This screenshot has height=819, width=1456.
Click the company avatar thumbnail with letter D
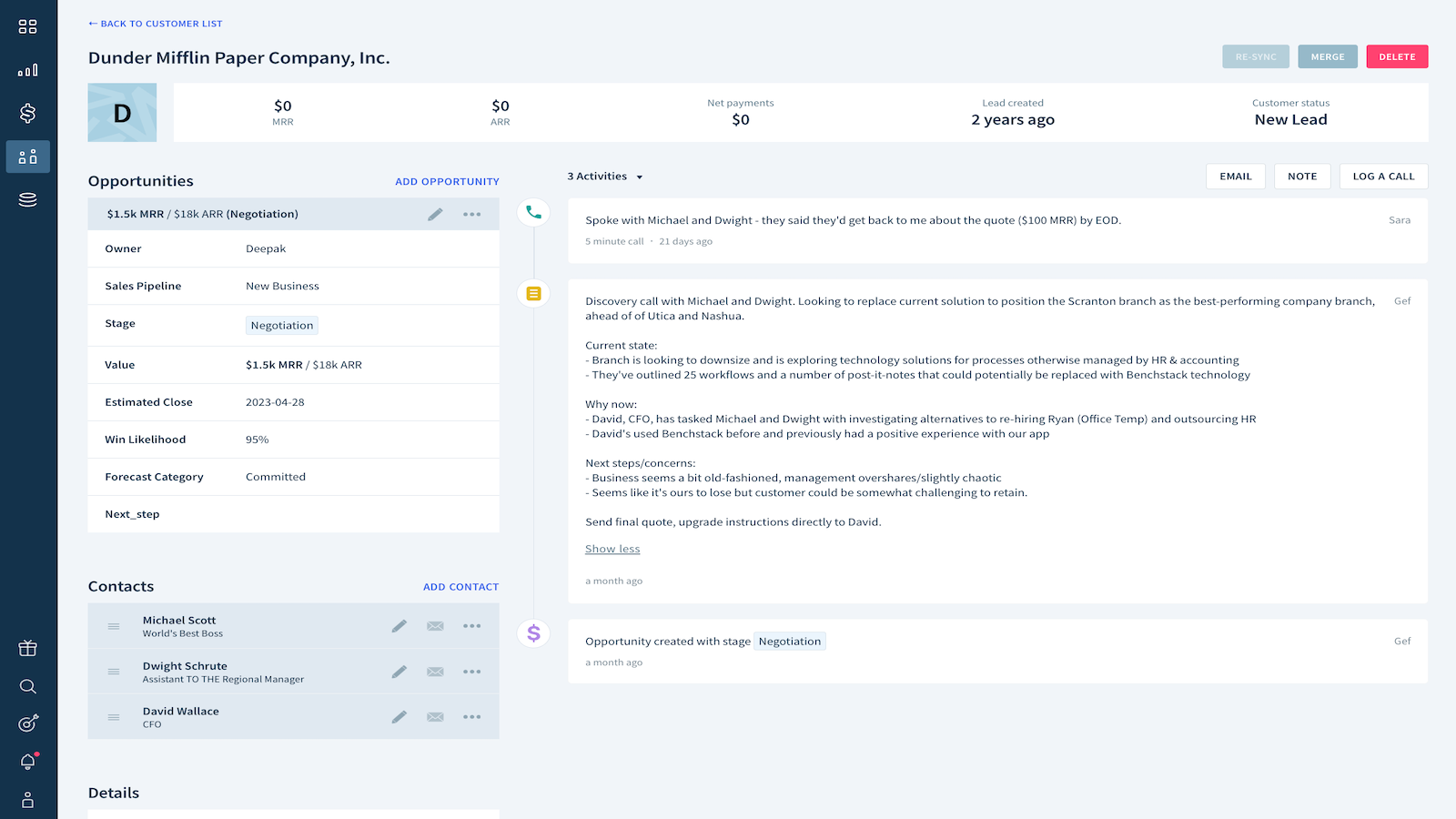coord(122,113)
